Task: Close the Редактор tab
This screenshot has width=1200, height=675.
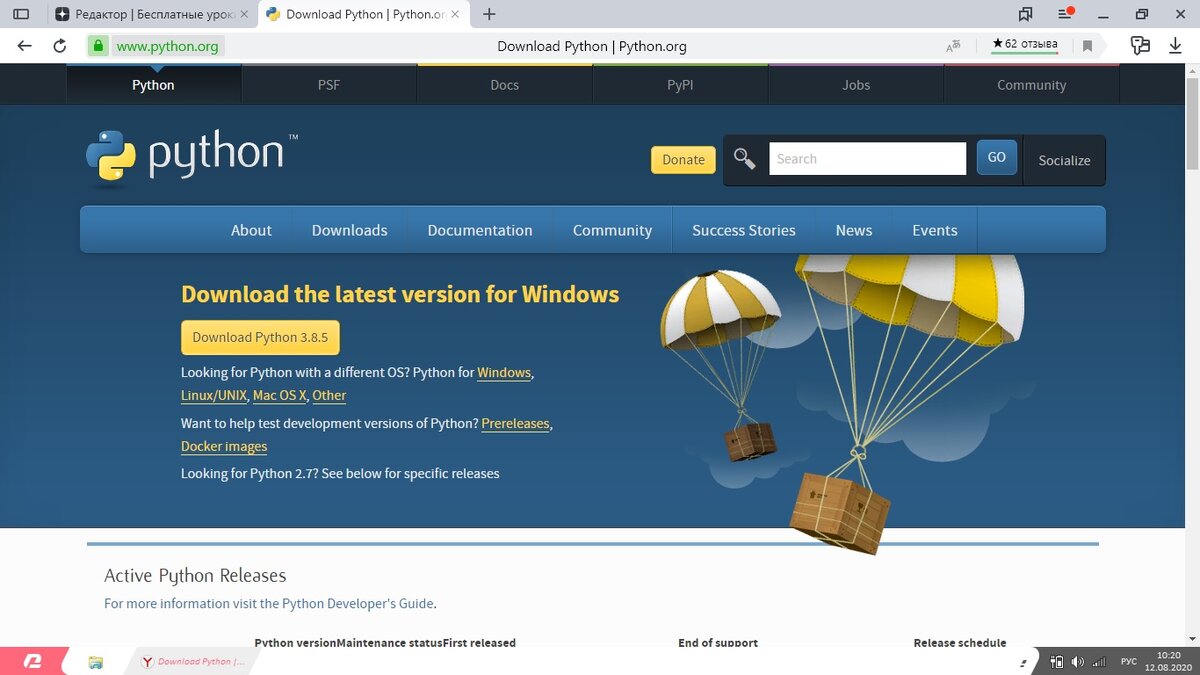Action: click(x=245, y=14)
